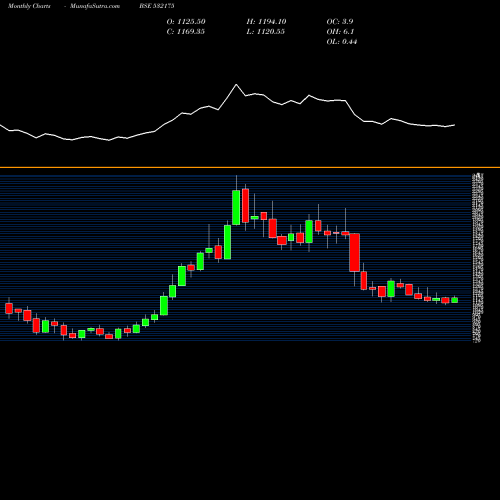Click the 'OC: 3.9' value
The width and height of the screenshot is (500, 500).
pyautogui.click(x=340, y=22)
